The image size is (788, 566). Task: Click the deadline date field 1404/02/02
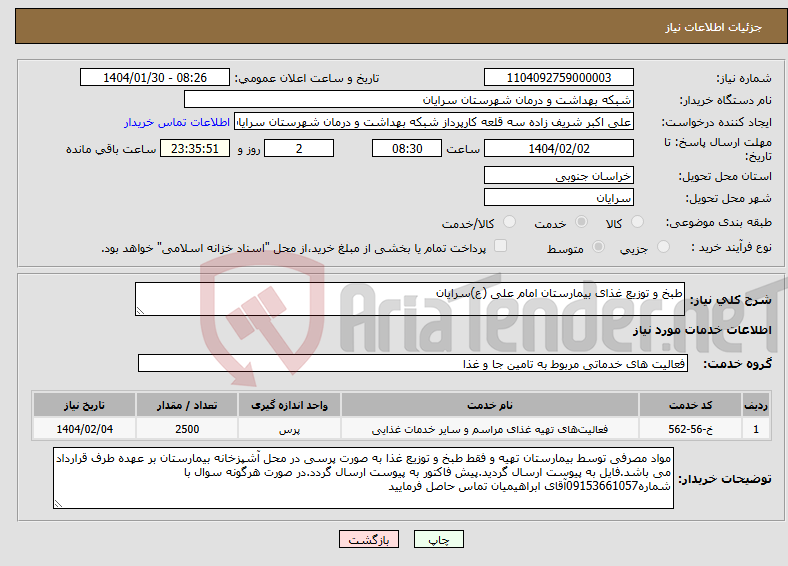click(x=559, y=148)
